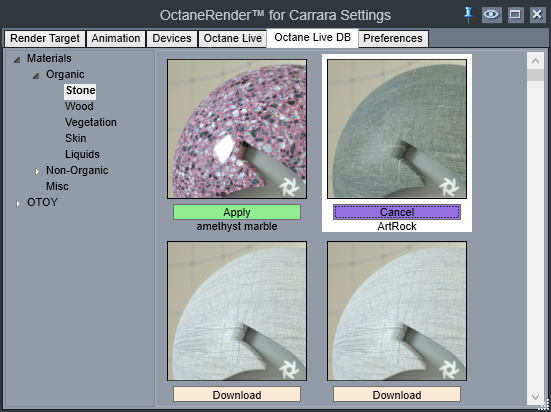Select the Stone category
The image size is (551, 412).
pyautogui.click(x=80, y=91)
